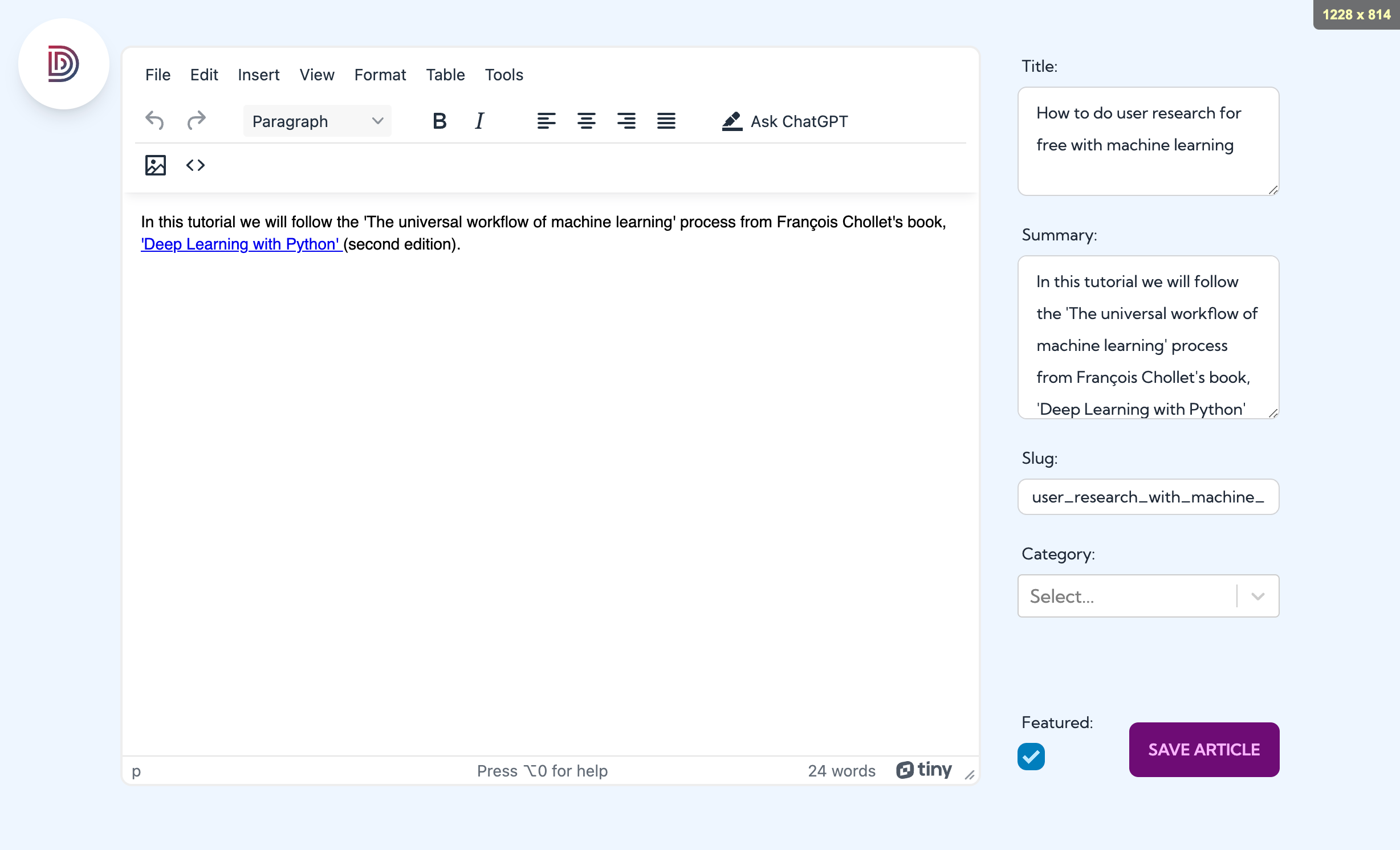Justify the text

click(666, 121)
